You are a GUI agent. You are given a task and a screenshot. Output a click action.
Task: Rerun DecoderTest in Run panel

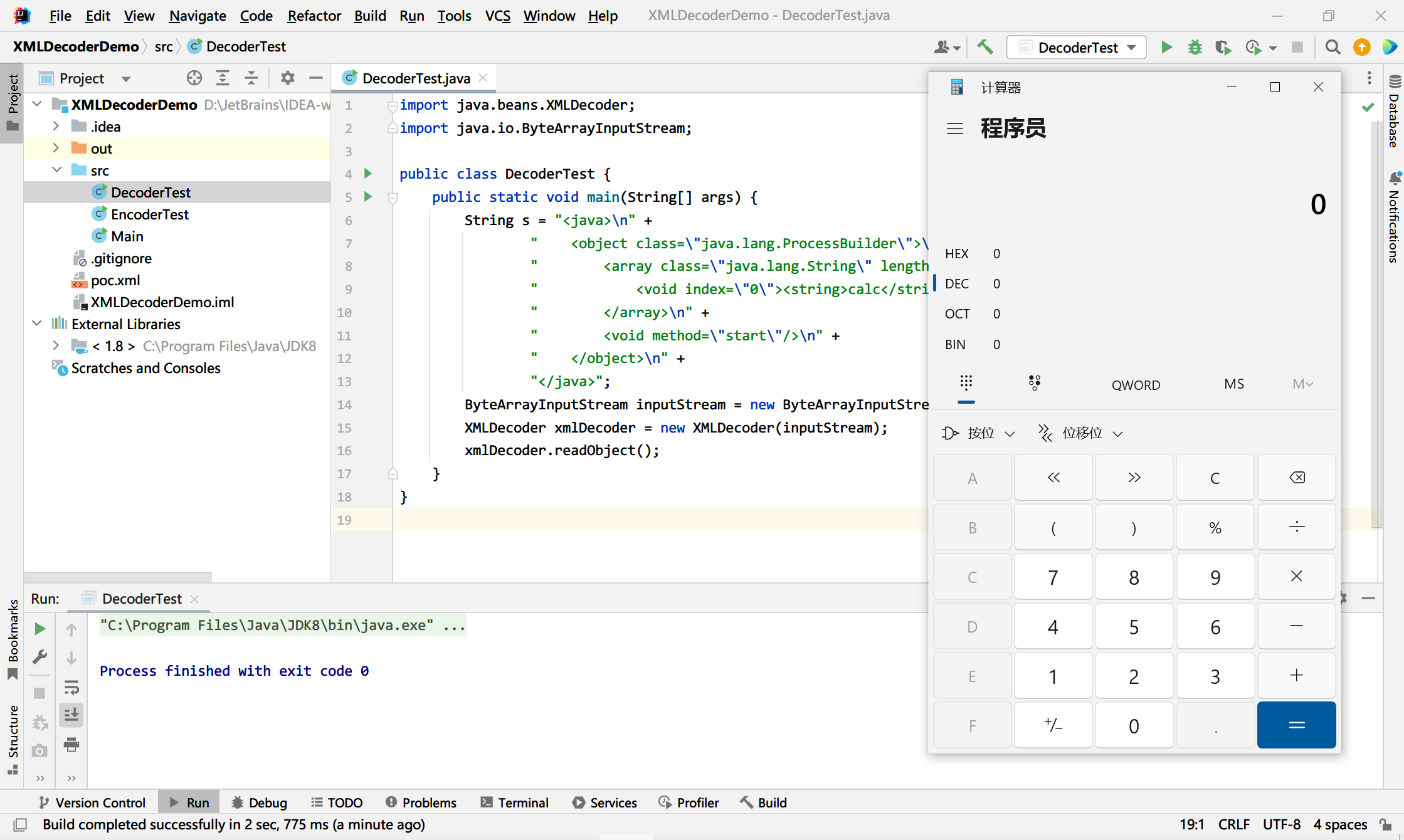(40, 629)
